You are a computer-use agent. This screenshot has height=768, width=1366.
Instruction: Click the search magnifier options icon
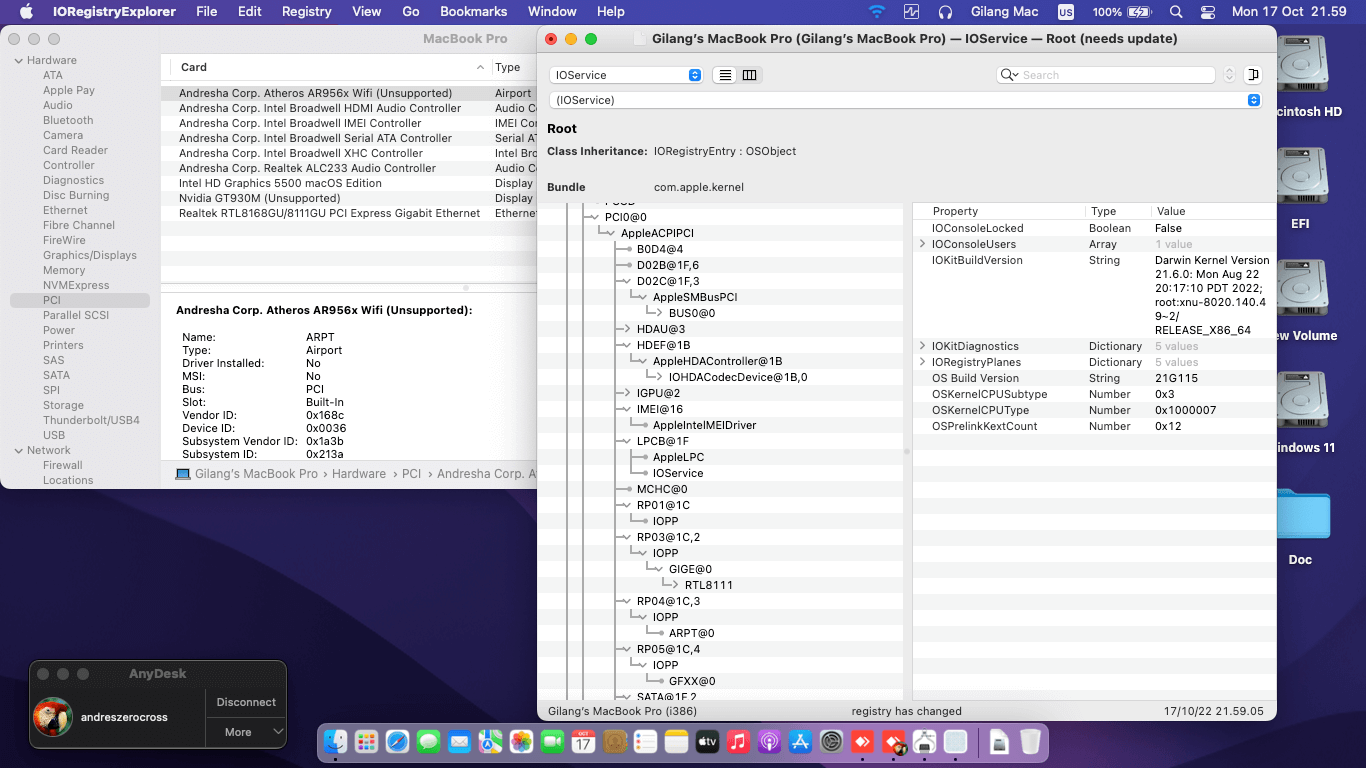click(x=1010, y=75)
